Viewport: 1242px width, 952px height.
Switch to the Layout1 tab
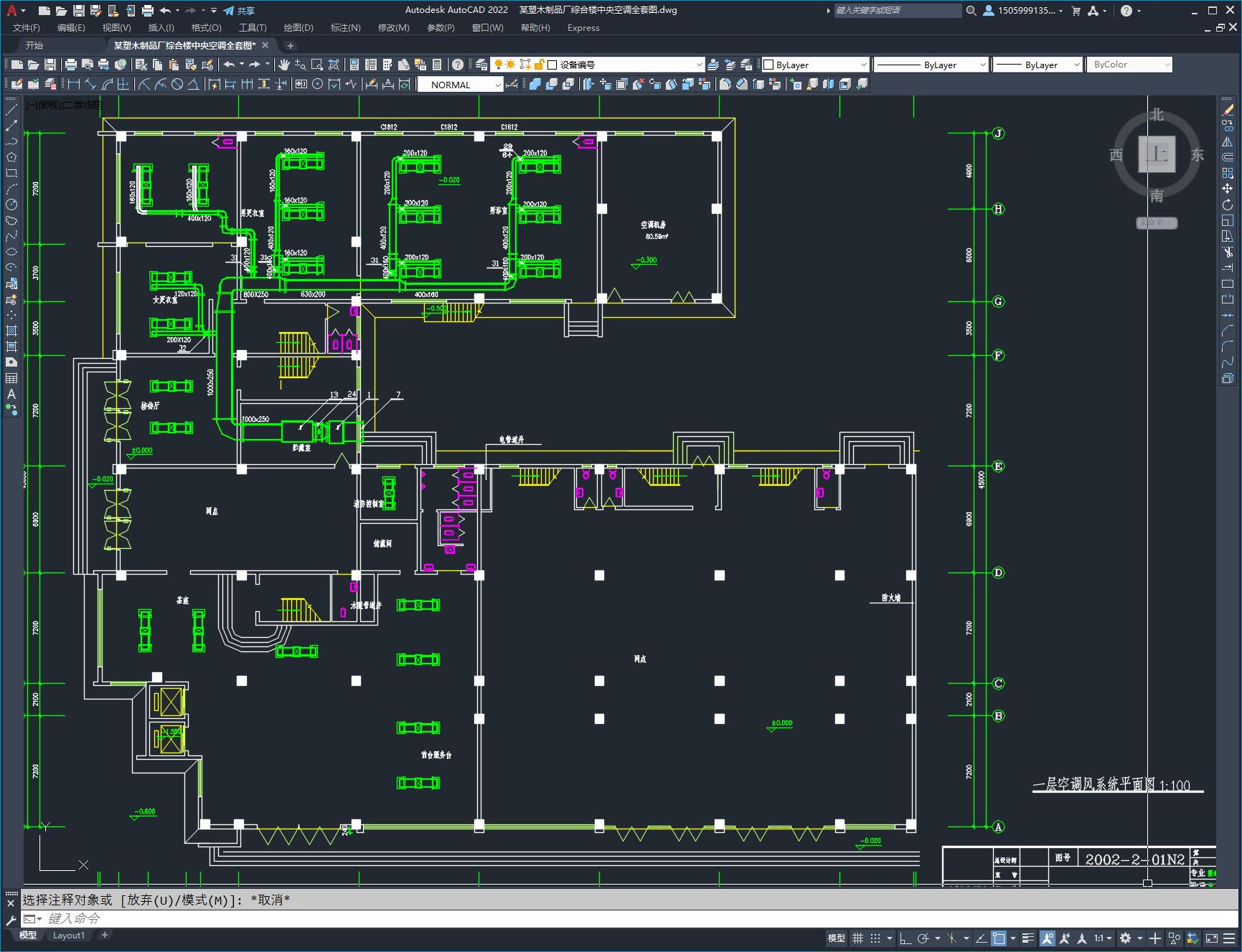[x=69, y=935]
